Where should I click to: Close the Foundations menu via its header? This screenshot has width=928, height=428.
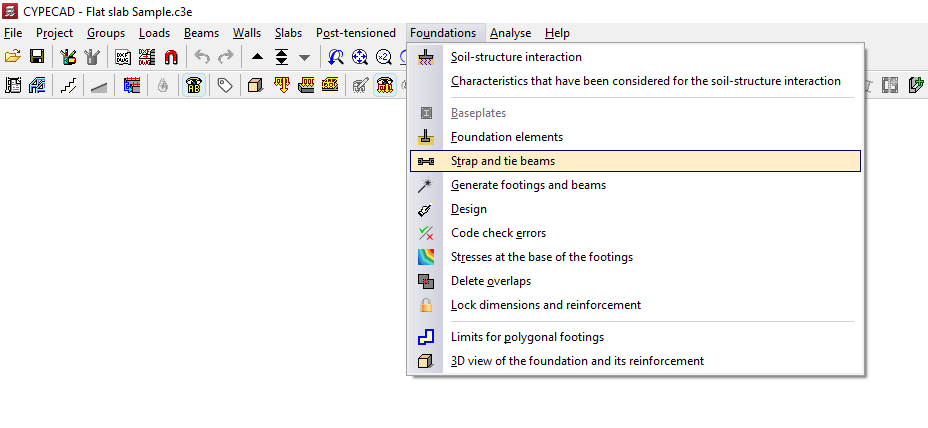[446, 33]
